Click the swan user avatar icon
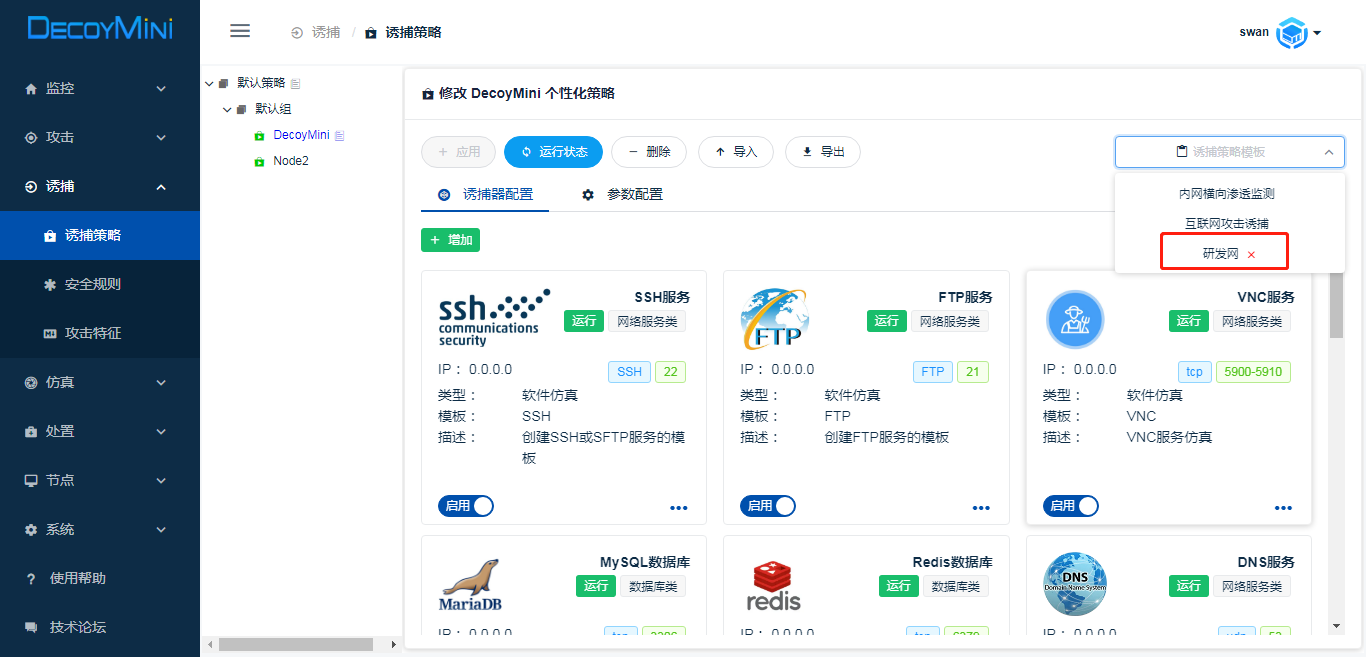Viewport: 1366px width, 657px height. point(1292,32)
